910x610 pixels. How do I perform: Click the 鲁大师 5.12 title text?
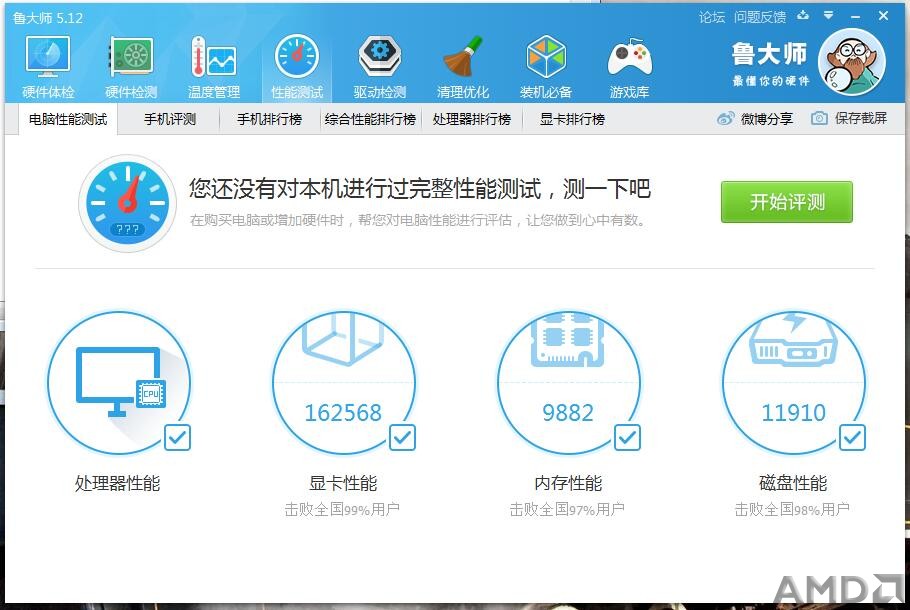pyautogui.click(x=48, y=18)
